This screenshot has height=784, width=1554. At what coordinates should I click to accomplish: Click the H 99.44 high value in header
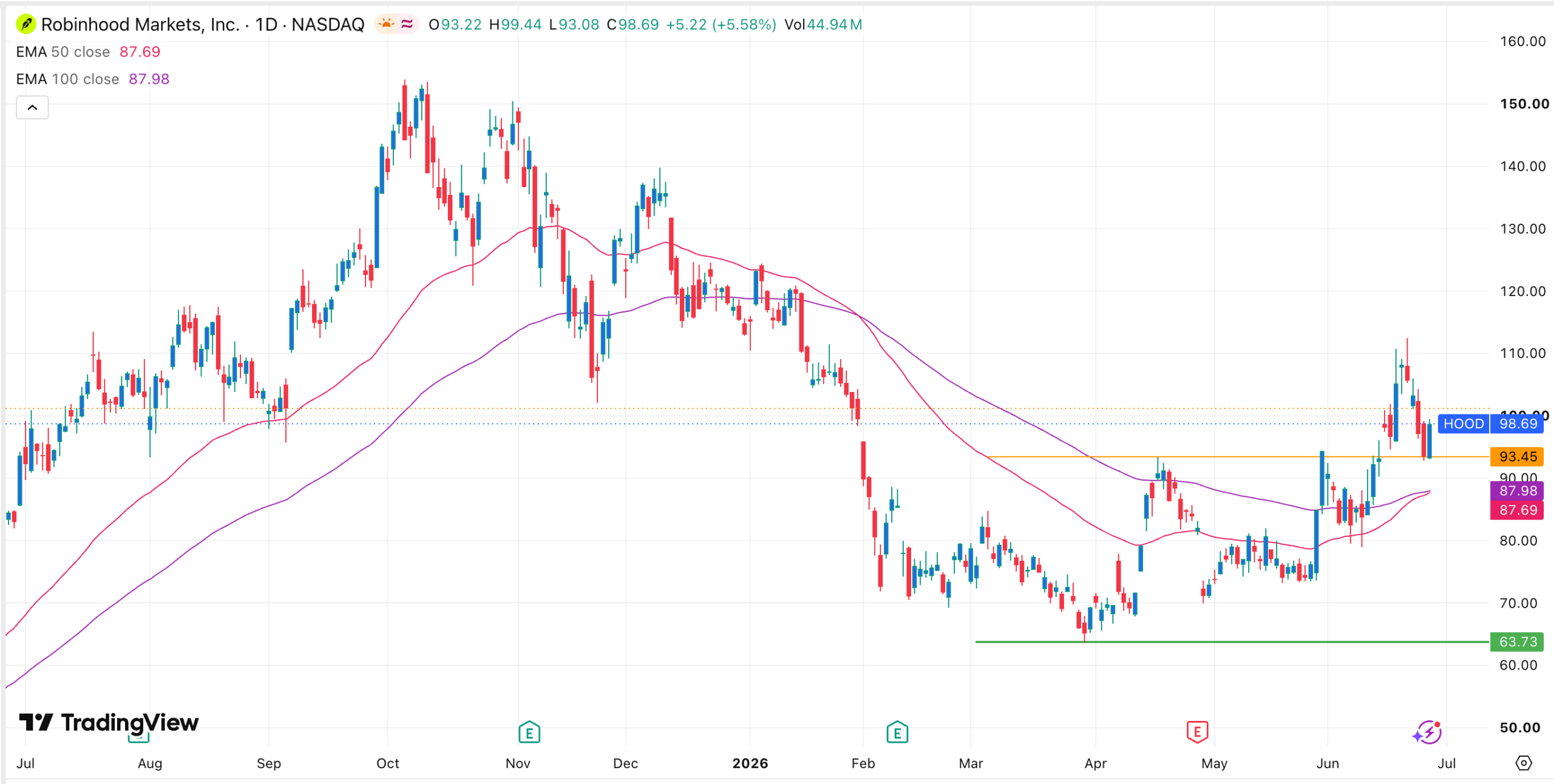[x=515, y=24]
